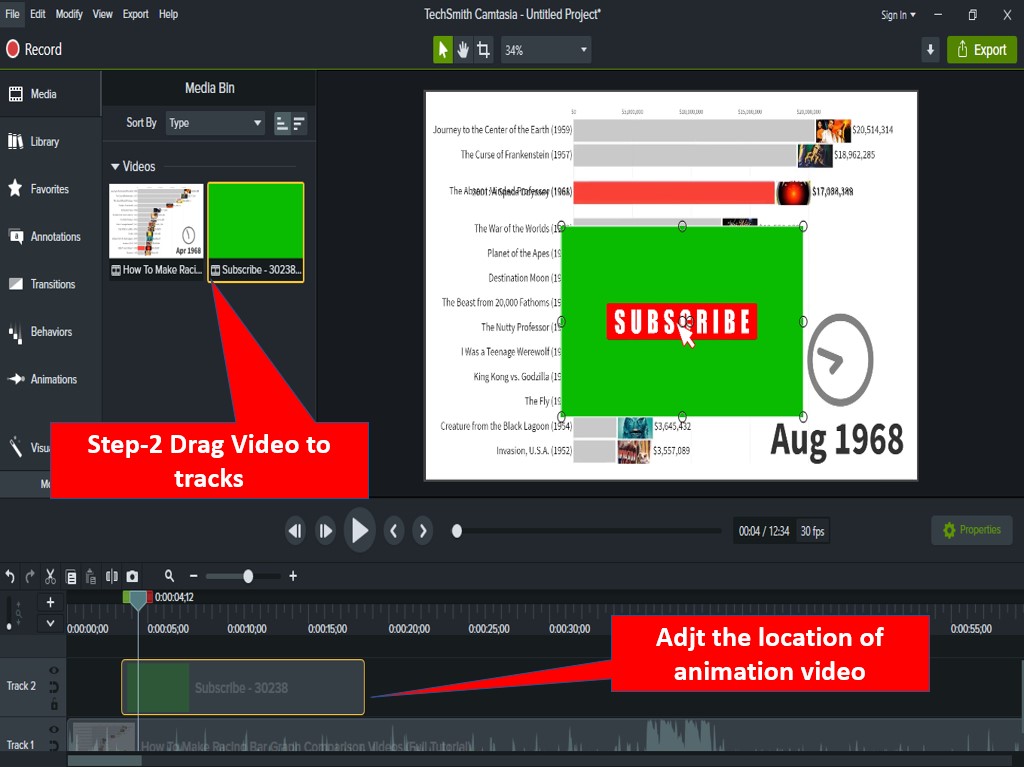This screenshot has width=1024, height=767.
Task: Cut the selection with the scissors icon
Action: pos(50,576)
